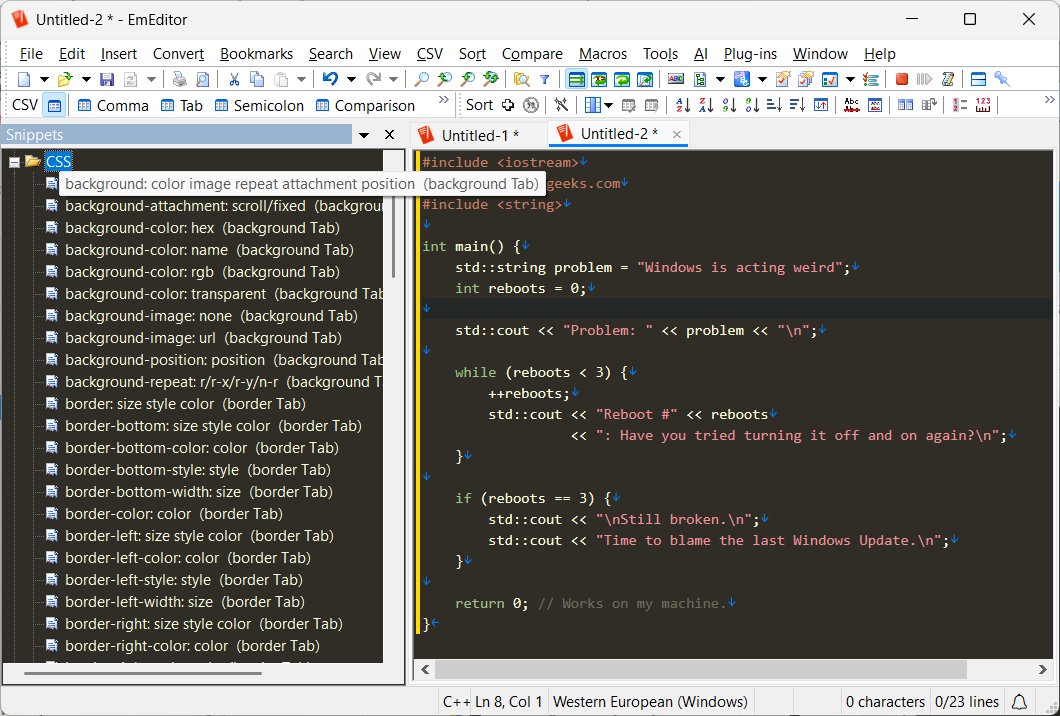Toggle Comparison CSV mode
Image resolution: width=1060 pixels, height=716 pixels.
pos(365,105)
